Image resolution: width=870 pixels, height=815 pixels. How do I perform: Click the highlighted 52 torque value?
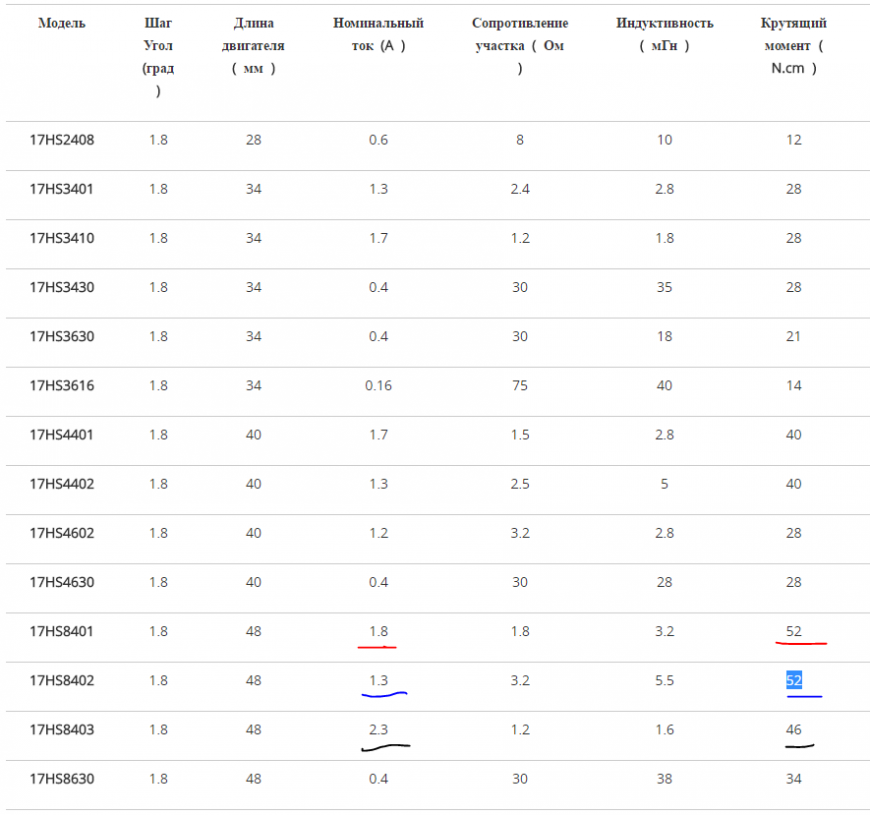[794, 680]
